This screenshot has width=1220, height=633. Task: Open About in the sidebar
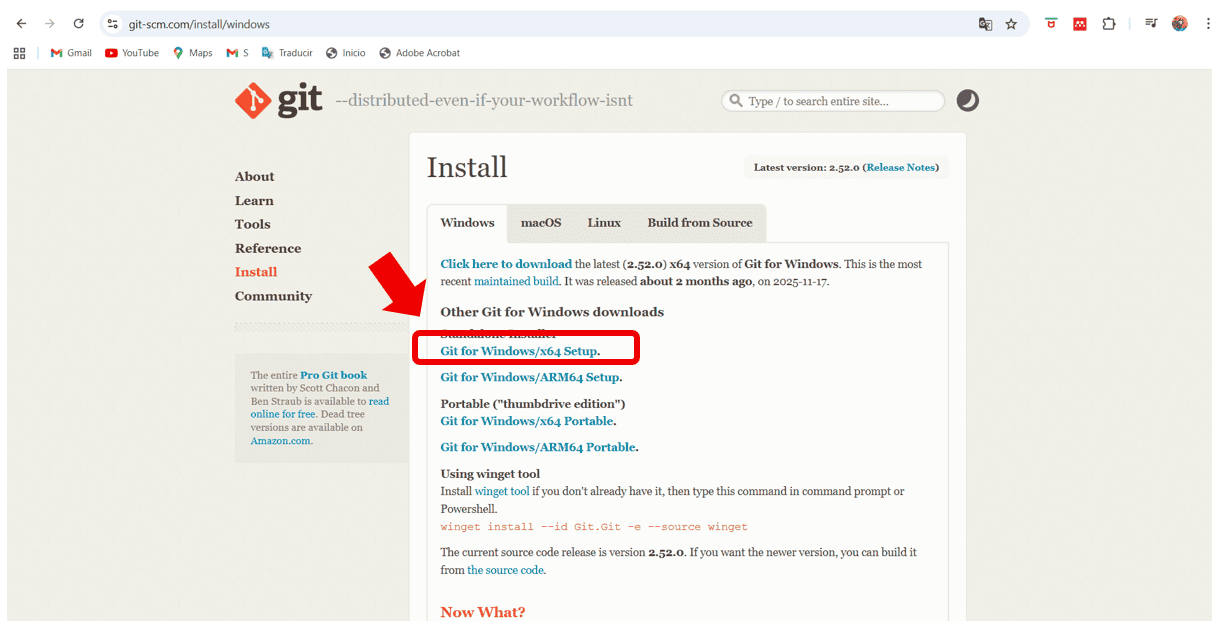254,177
